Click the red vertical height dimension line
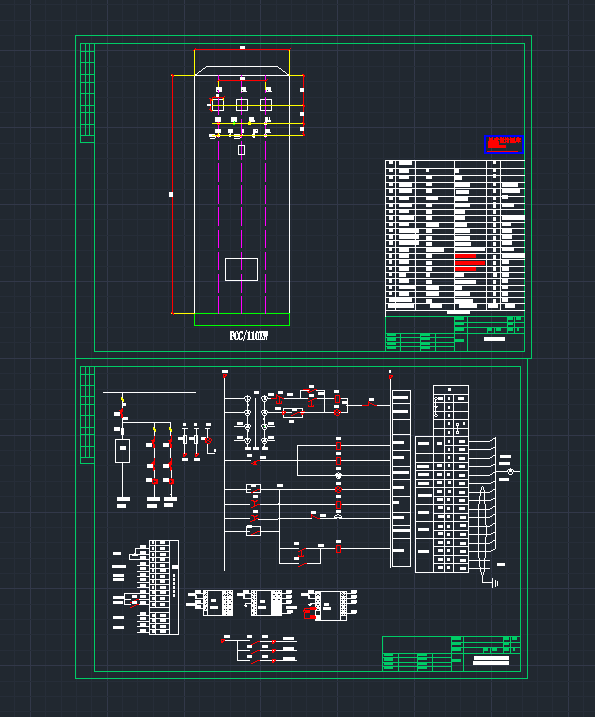This screenshot has width=595, height=717. [172, 195]
